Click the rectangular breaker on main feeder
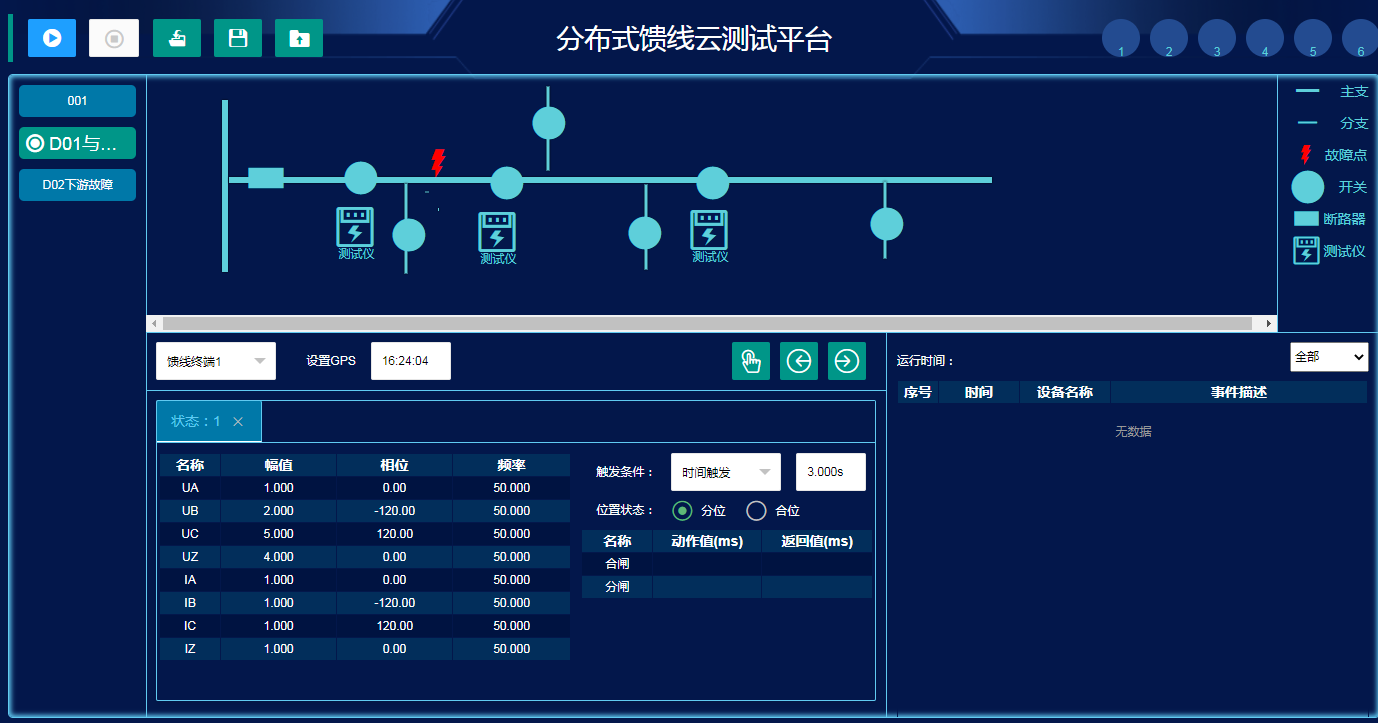 pos(266,179)
